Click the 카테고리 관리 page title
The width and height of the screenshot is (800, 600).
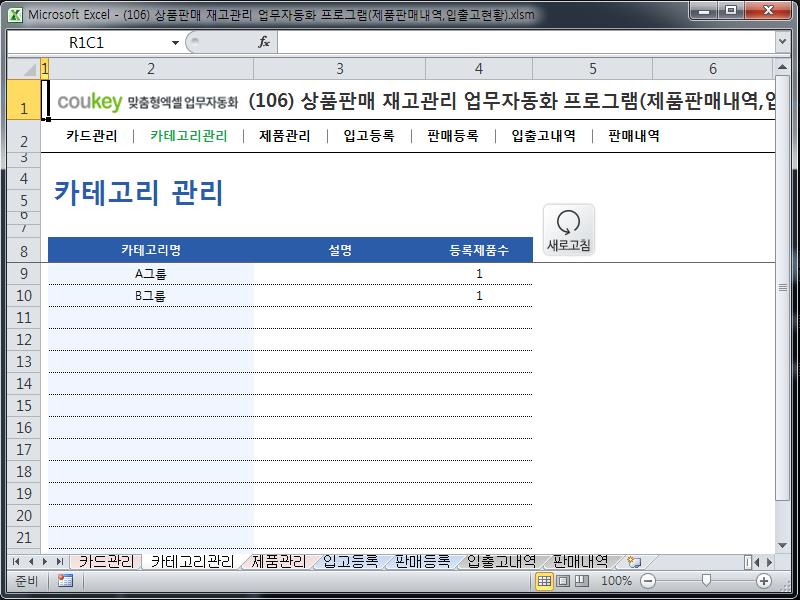pos(139,193)
